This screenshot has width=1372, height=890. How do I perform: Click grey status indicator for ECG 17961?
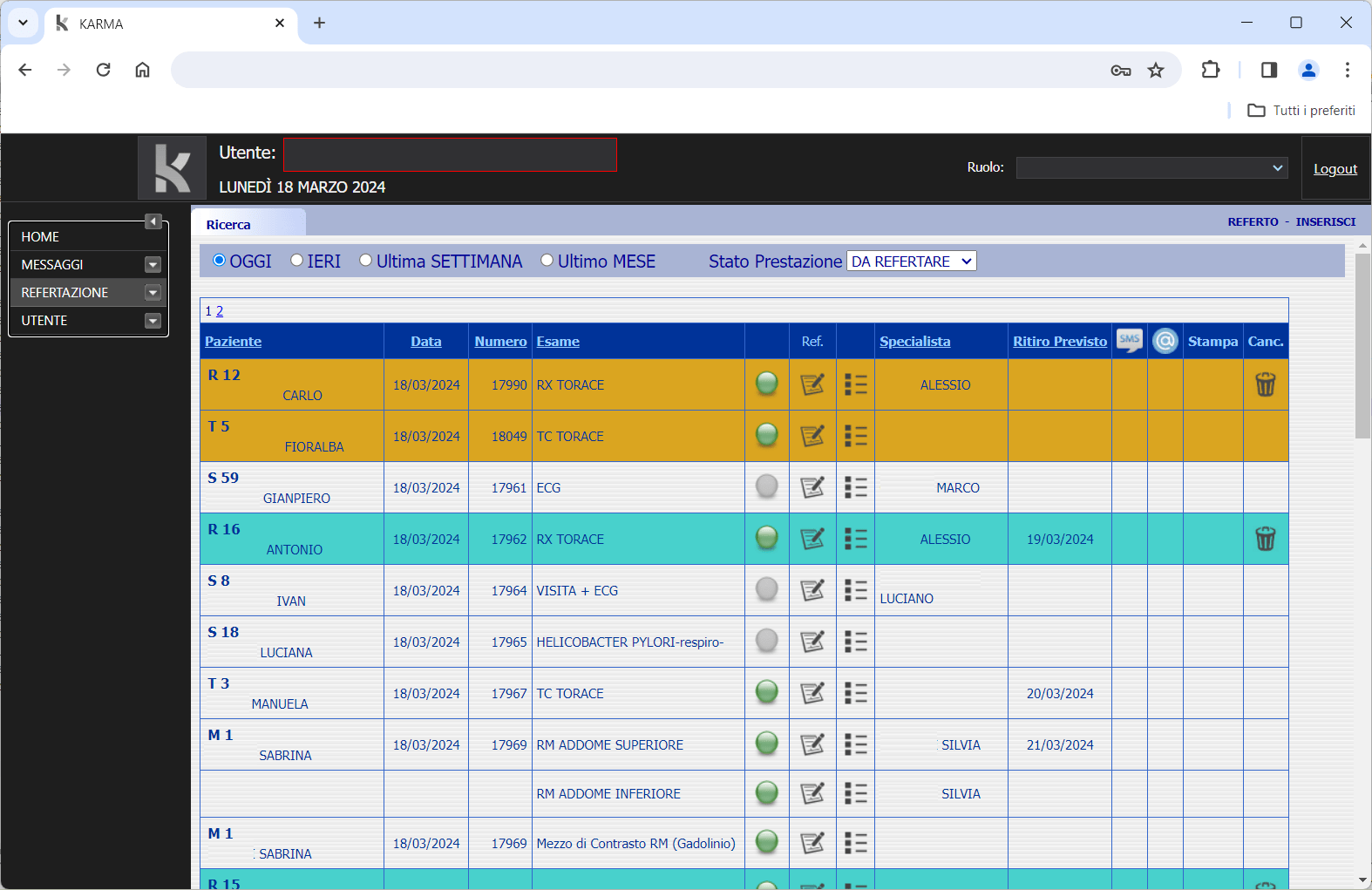(x=767, y=486)
